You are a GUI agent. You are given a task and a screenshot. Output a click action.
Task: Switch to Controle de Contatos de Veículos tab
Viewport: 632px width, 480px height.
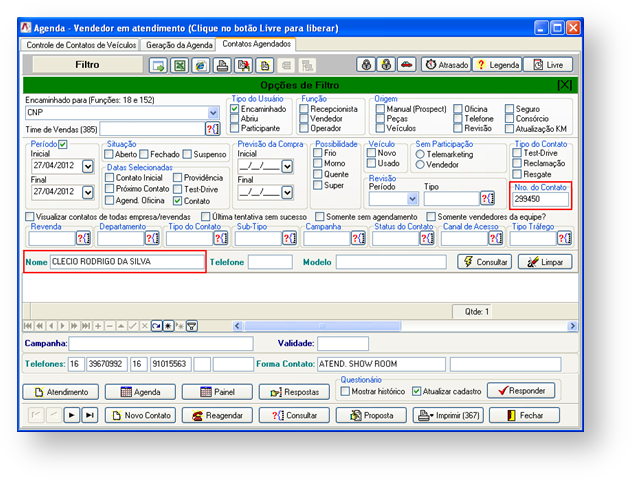tap(81, 45)
